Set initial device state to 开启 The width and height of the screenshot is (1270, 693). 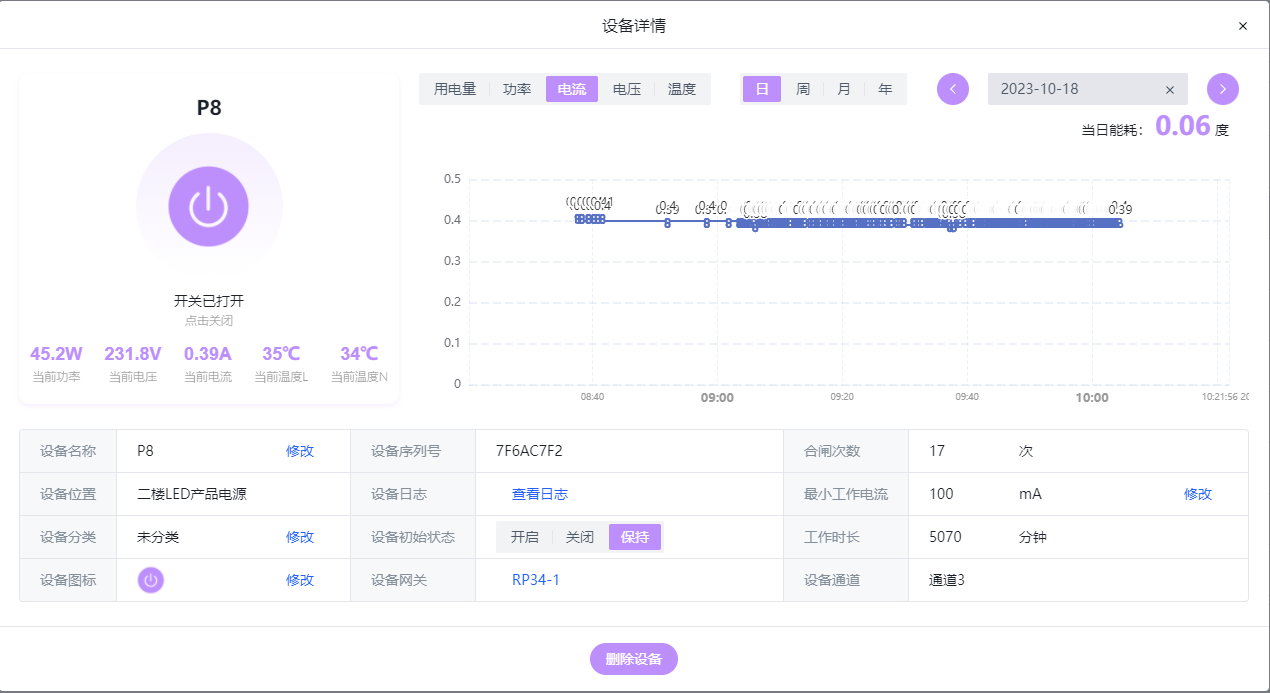pos(524,537)
